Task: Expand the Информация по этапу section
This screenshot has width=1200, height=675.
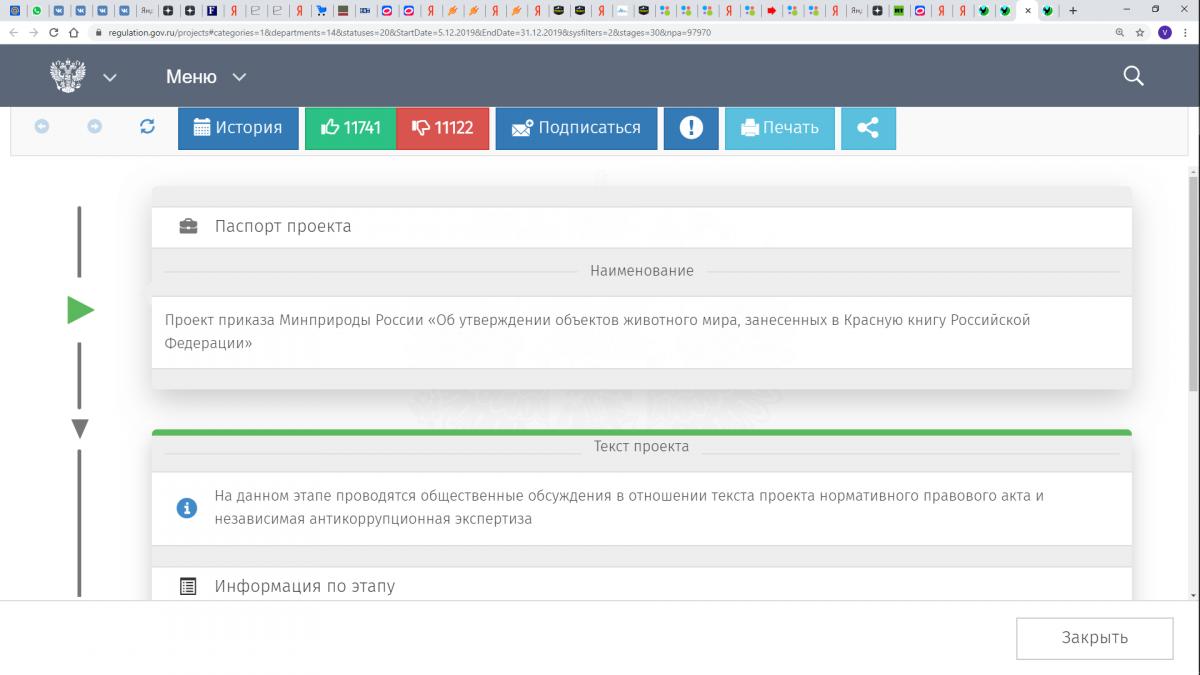Action: pyautogui.click(x=304, y=586)
